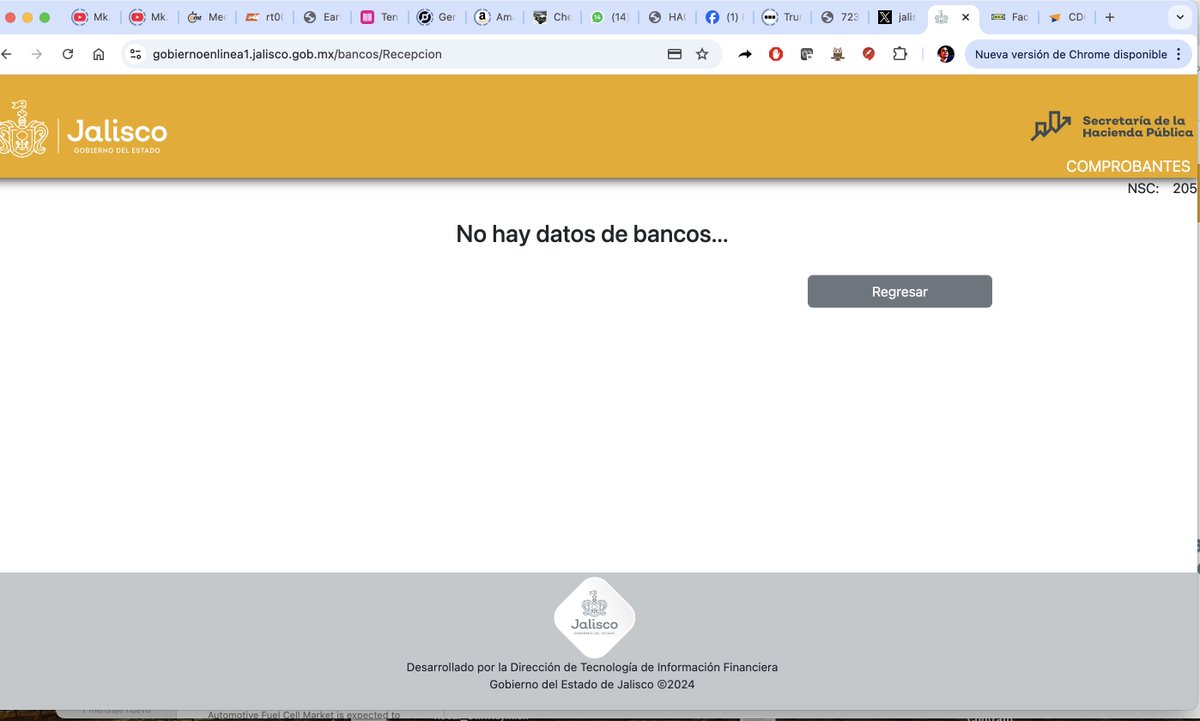Open site information icon in address bar
This screenshot has width=1200, height=721.
[136, 54]
